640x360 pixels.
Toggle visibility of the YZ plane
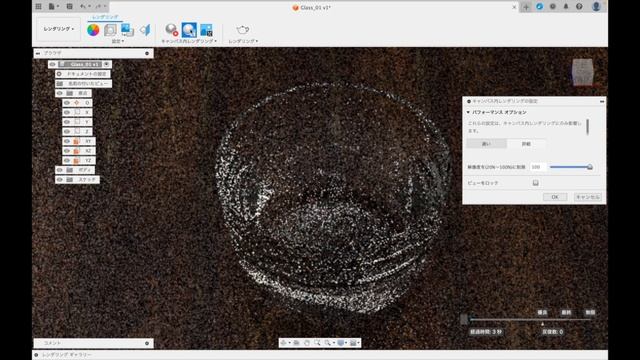[x=67, y=160]
